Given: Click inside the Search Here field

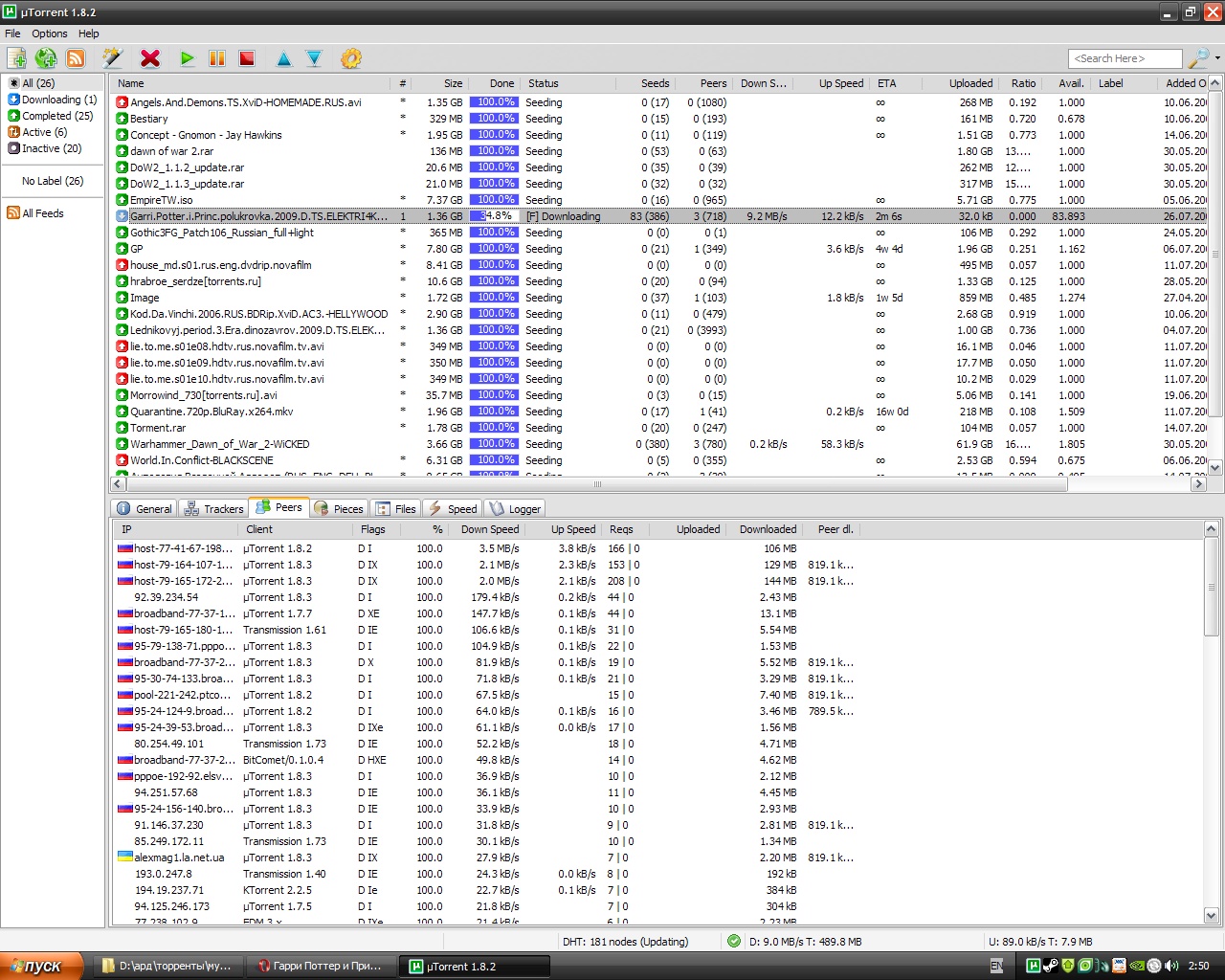Looking at the screenshot, I should click(1125, 58).
